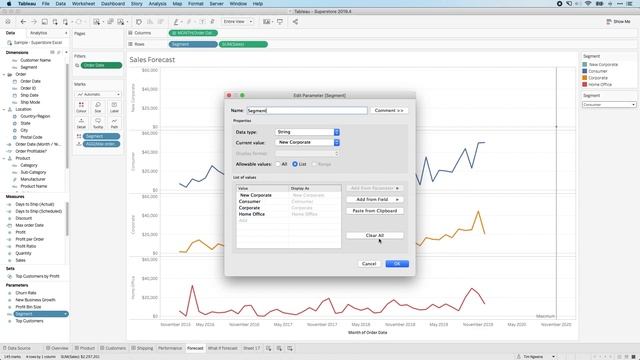Select the All allowable values radio button
This screenshot has width=640, height=360.
(x=278, y=164)
